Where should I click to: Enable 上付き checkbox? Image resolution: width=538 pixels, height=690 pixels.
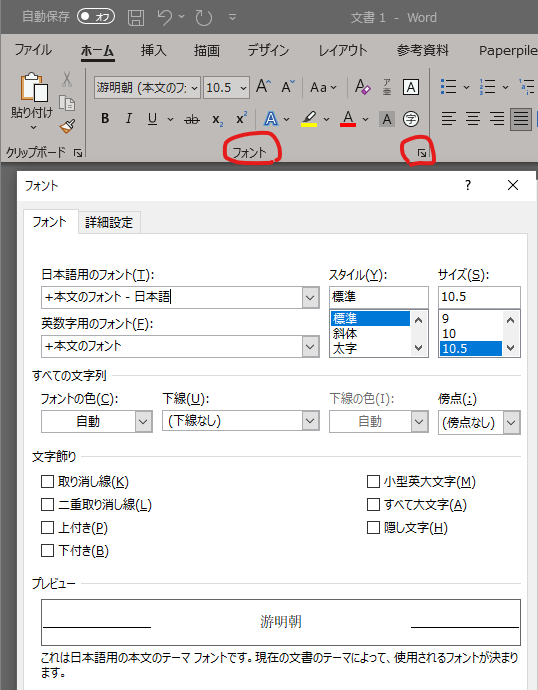pos(47,527)
